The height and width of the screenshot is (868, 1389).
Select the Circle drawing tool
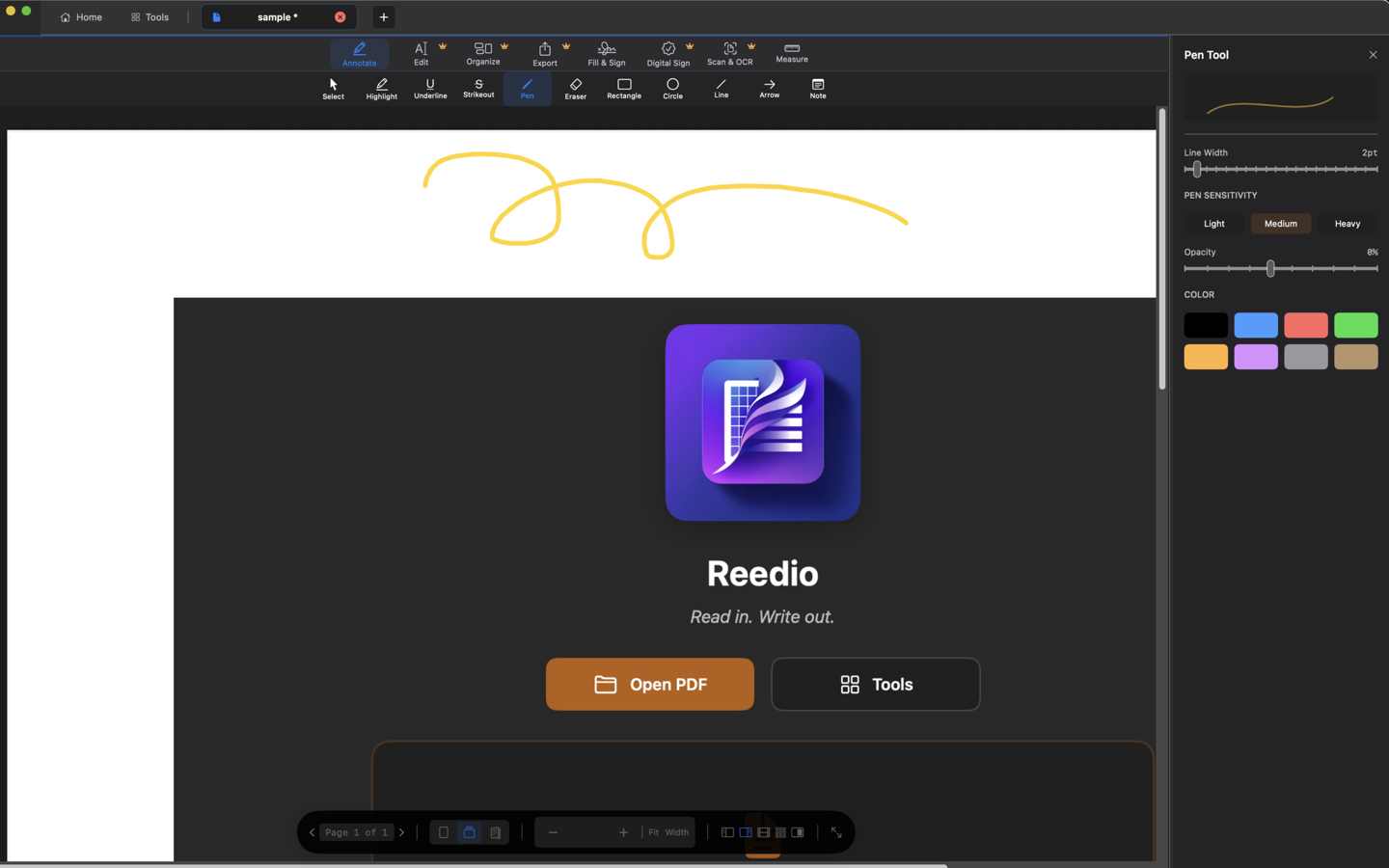coord(672,89)
